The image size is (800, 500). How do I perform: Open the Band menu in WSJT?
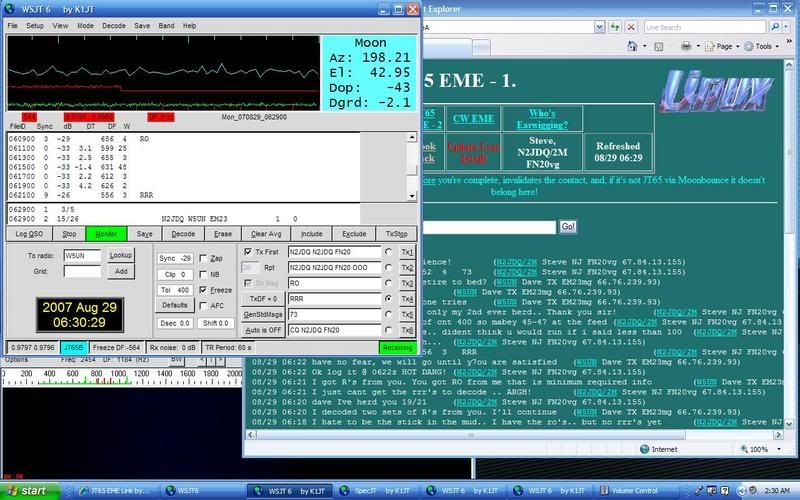166,26
